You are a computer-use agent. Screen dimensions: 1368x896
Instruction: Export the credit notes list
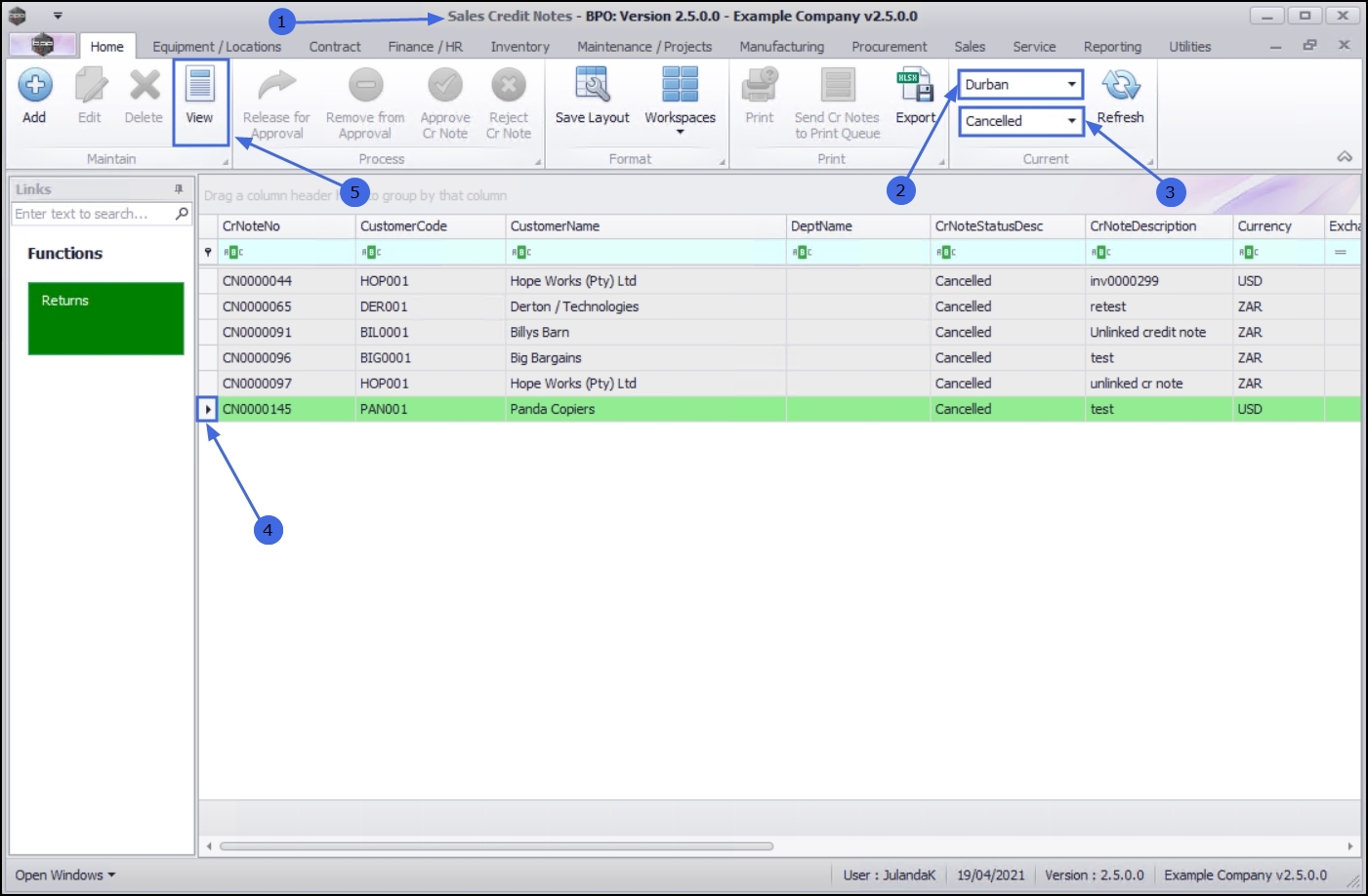tap(916, 96)
